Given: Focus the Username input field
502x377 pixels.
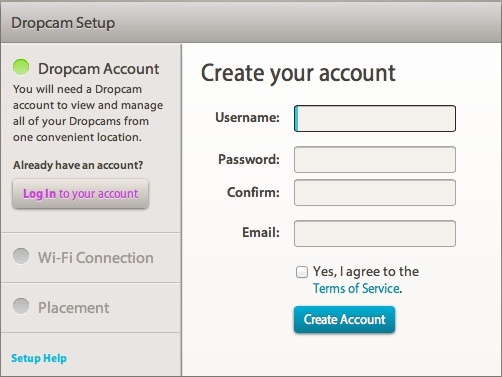Looking at the screenshot, I should point(375,118).
